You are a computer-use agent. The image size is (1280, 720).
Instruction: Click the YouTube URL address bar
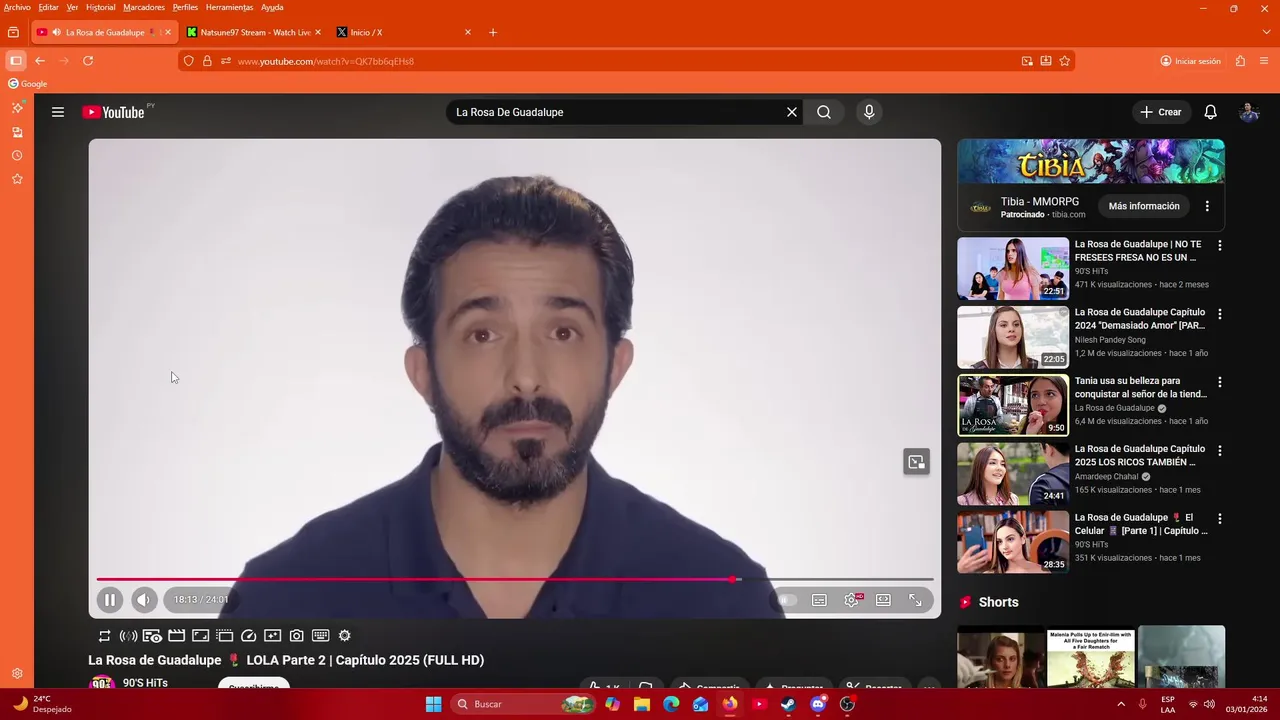coord(625,61)
